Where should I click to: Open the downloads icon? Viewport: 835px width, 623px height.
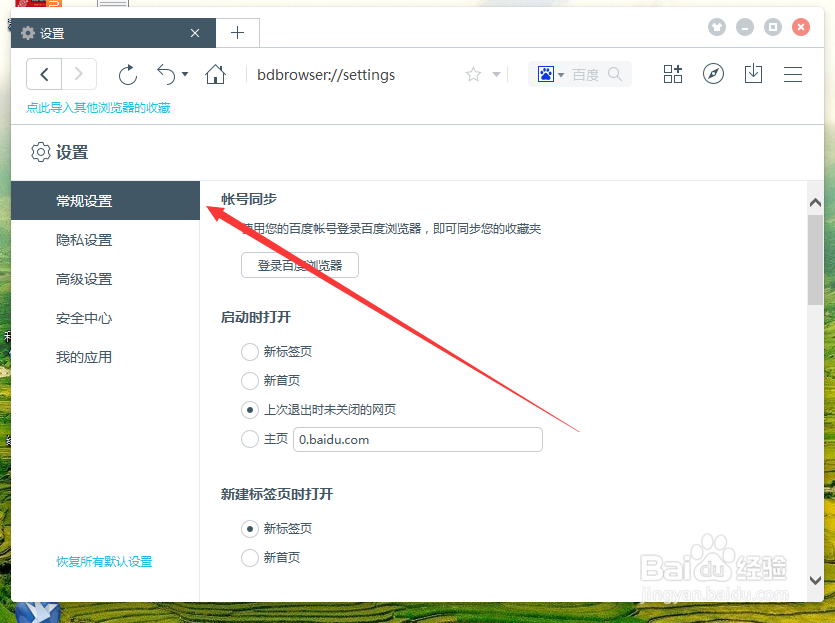(753, 73)
